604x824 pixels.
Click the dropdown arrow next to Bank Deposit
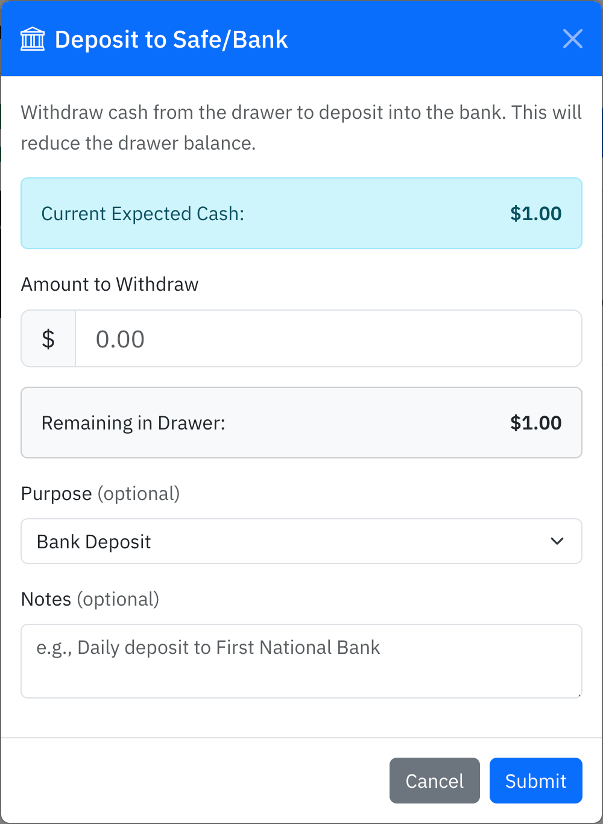pyautogui.click(x=558, y=540)
